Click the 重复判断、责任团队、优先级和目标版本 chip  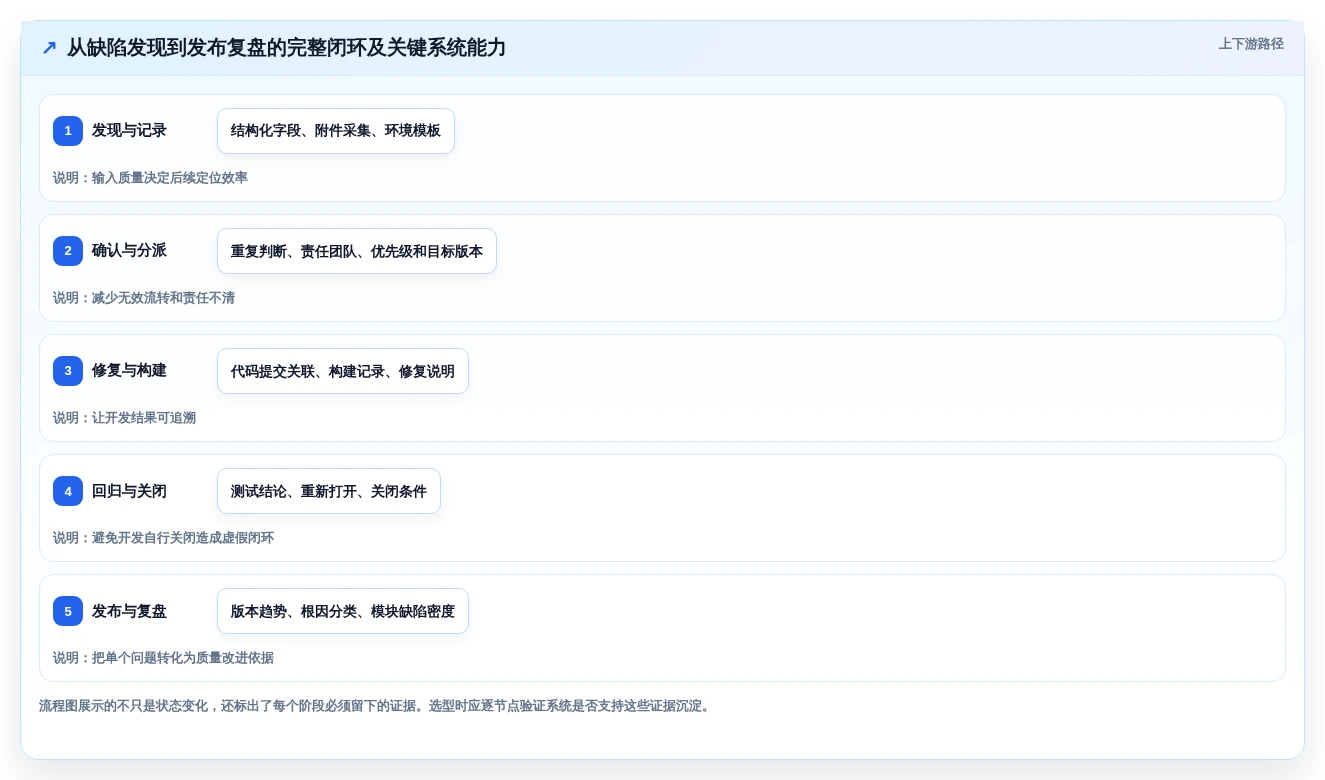357,251
